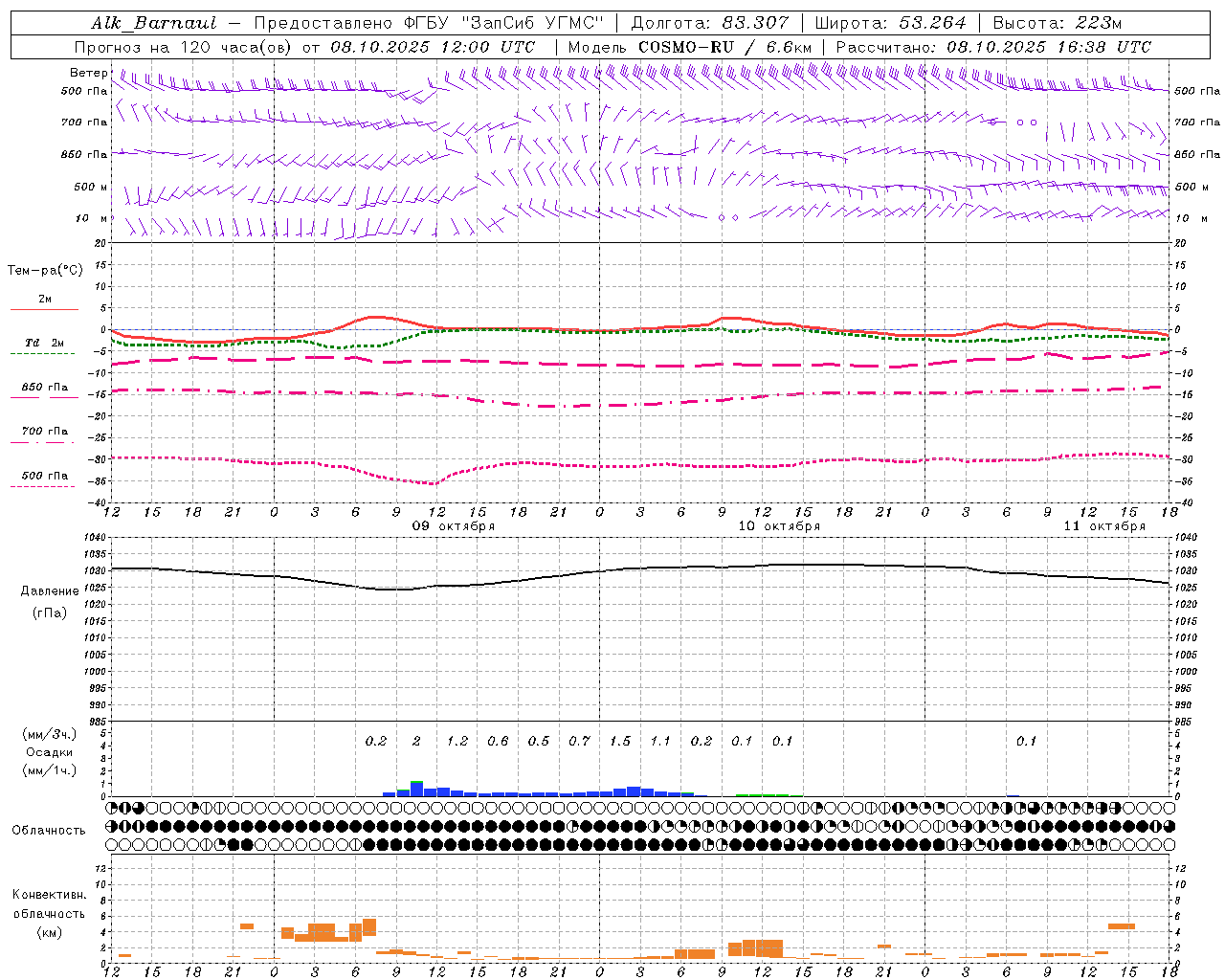This screenshot has height=980, width=1225.
Task: Click the Осадки panel label
Action: click(x=50, y=752)
